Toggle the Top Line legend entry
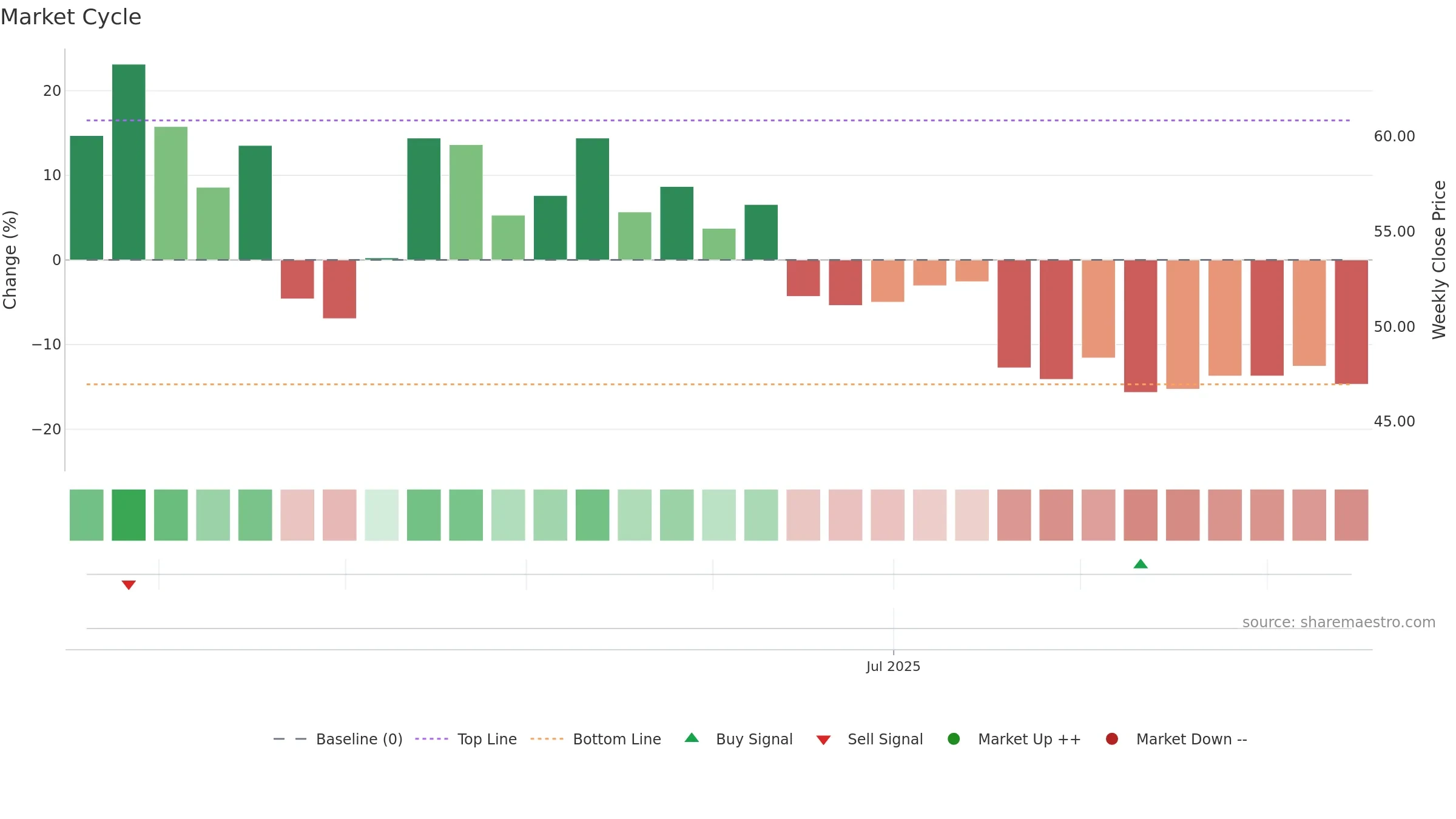 [x=466, y=739]
